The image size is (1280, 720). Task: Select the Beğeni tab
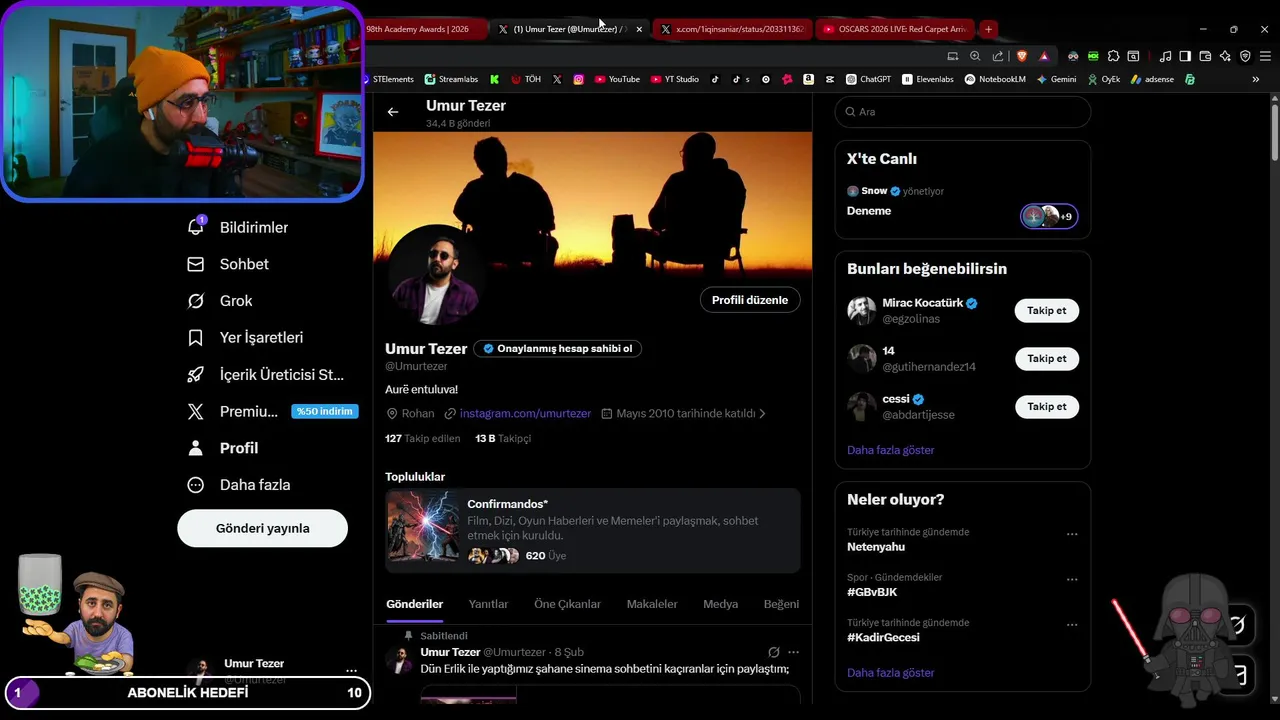click(x=781, y=604)
